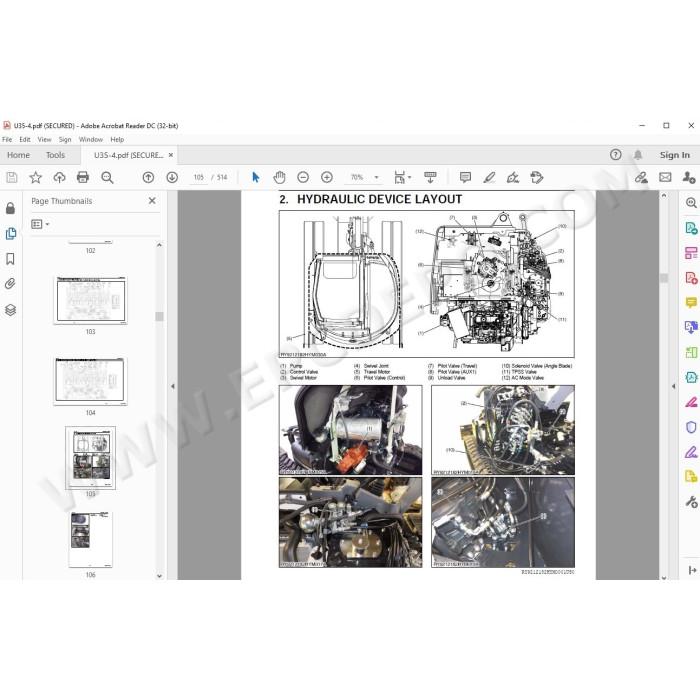The width and height of the screenshot is (700, 700).
Task: Open the Find text magnifier
Action: pyautogui.click(x=107, y=178)
